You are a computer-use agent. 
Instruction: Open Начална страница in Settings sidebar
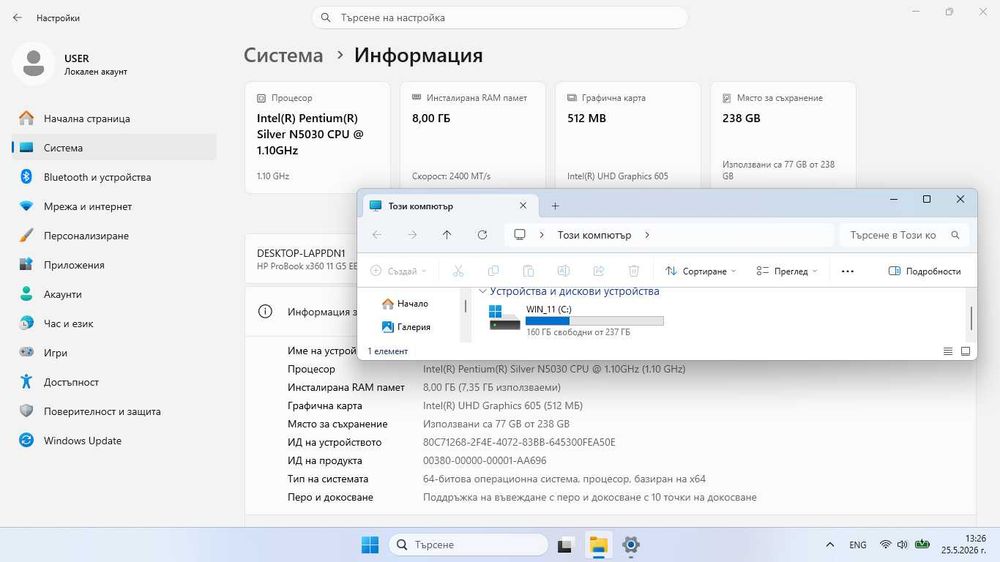click(114, 119)
